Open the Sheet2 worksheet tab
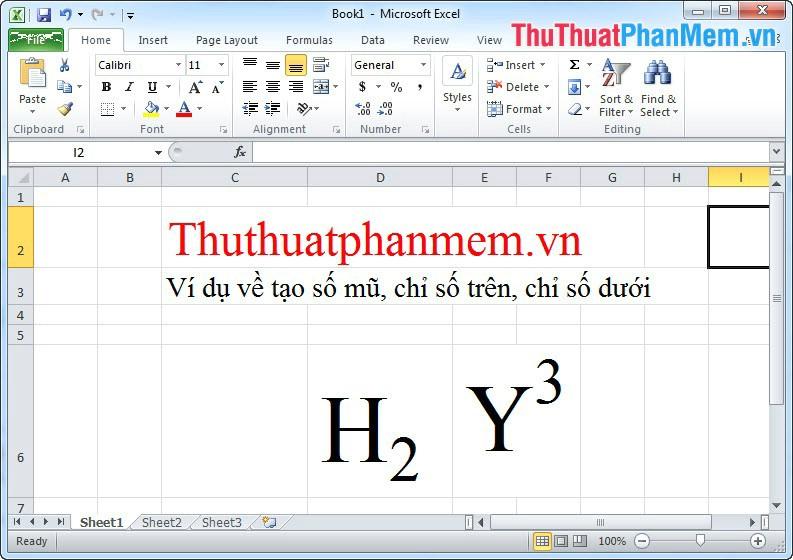Viewport: 793px width, 560px height. [x=161, y=522]
